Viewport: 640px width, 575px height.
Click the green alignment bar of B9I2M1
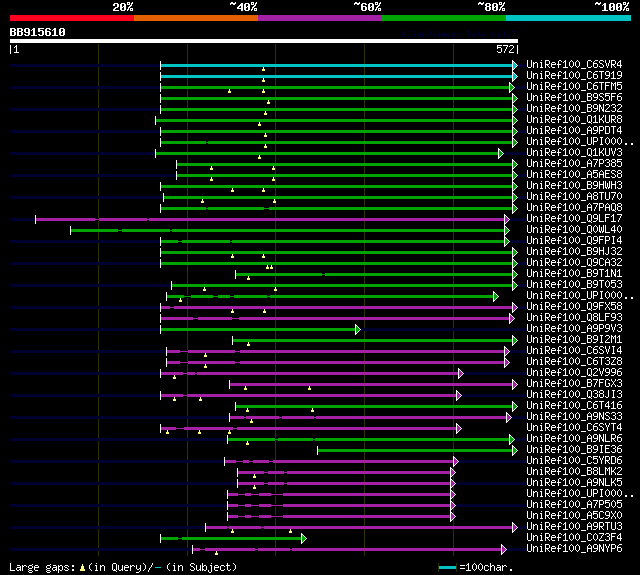click(x=375, y=340)
